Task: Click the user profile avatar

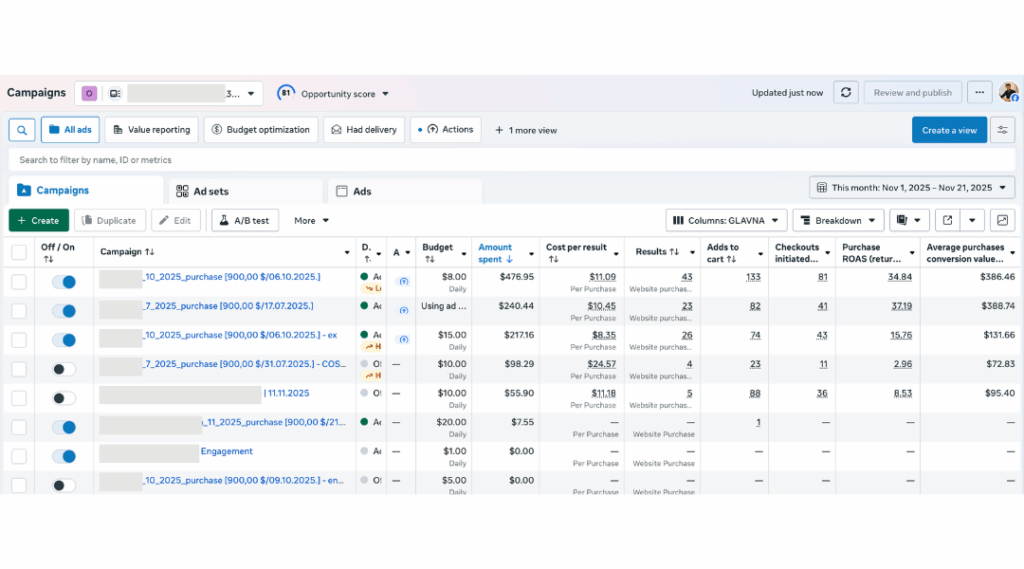Action: 1008,93
